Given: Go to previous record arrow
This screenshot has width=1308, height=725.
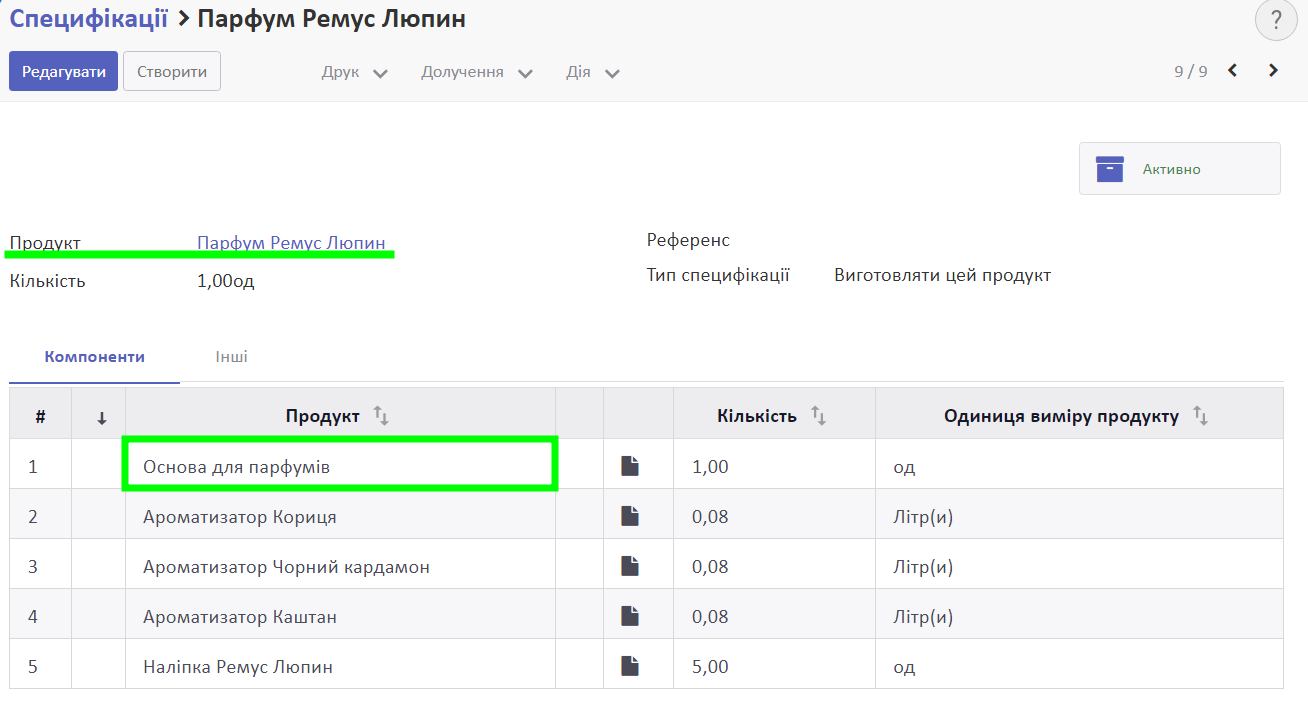Looking at the screenshot, I should (x=1233, y=70).
